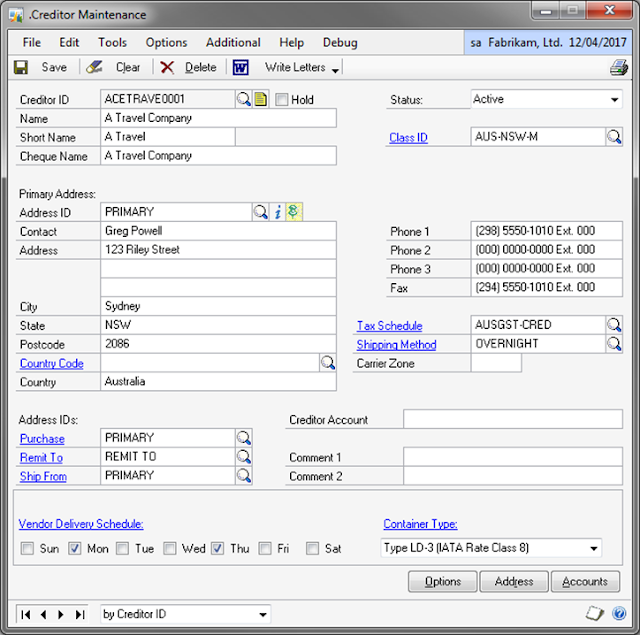
Task: Enable Wed delivery checkbox
Action: click(x=169, y=548)
